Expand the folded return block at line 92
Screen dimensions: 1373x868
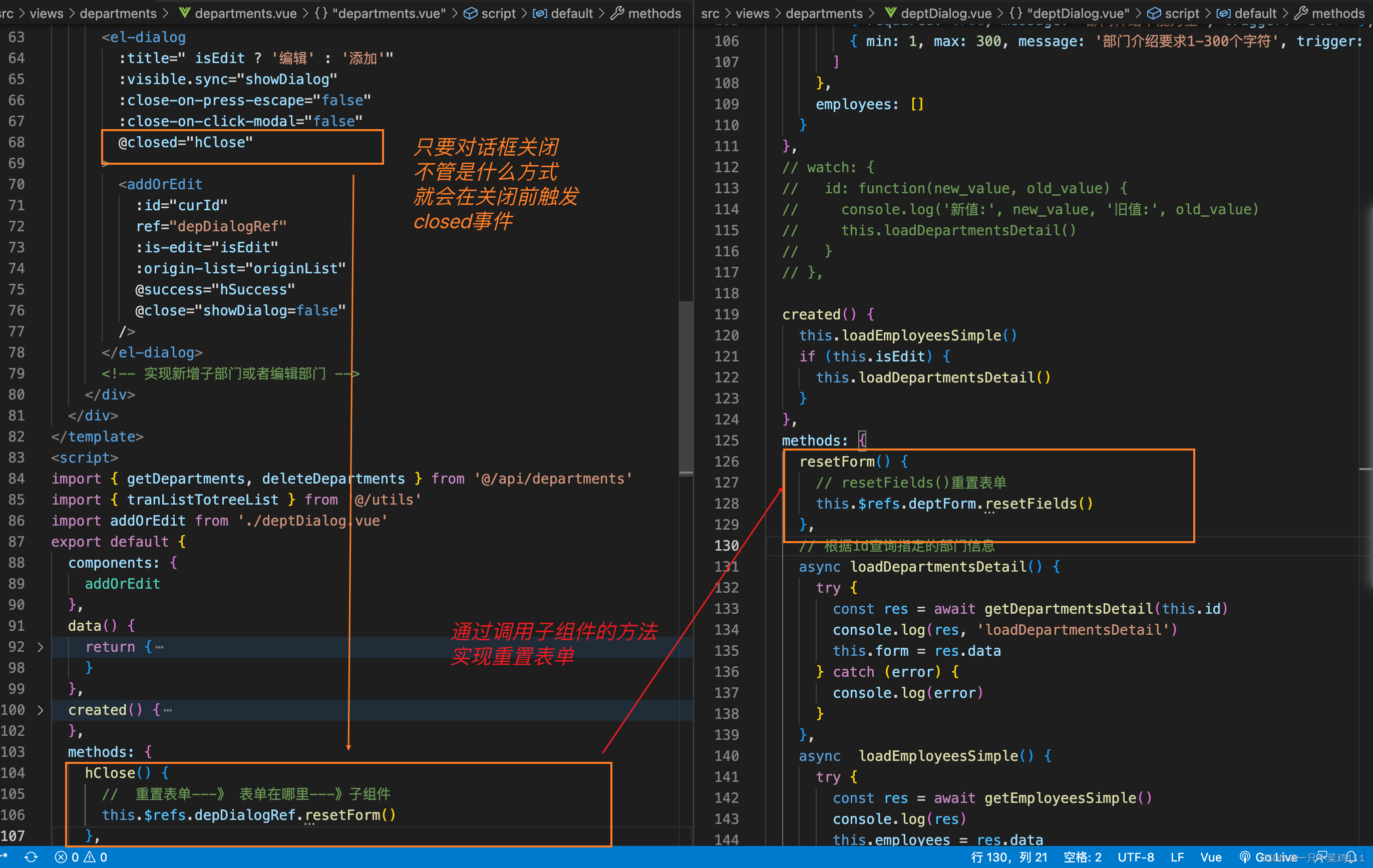click(40, 647)
